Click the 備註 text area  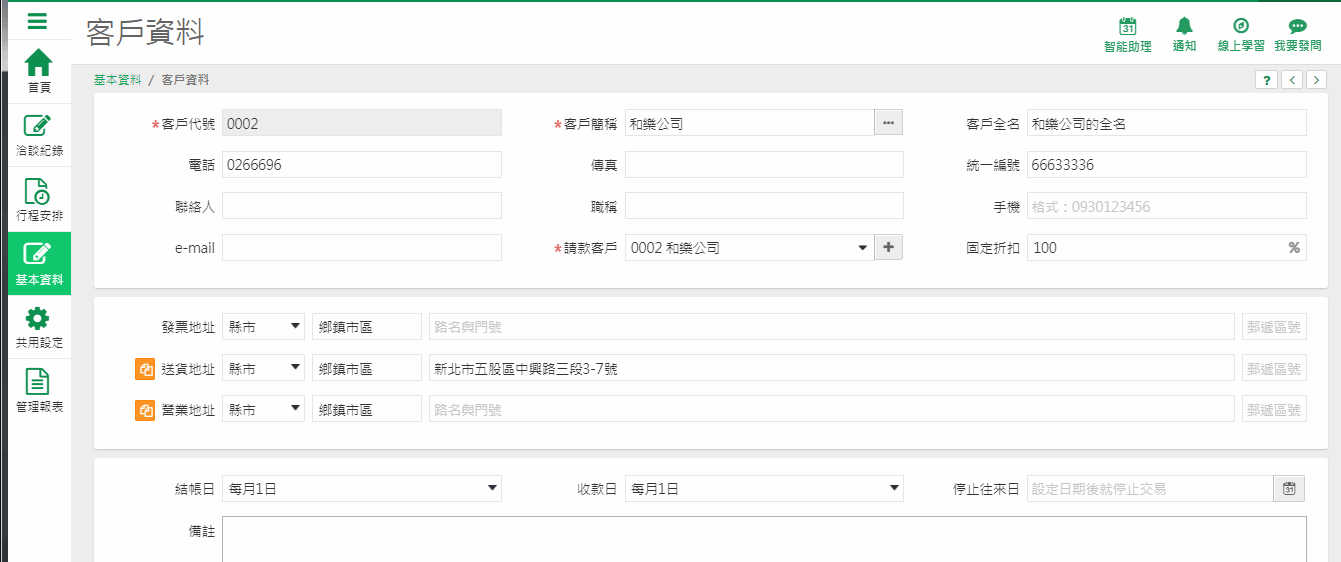pos(764,539)
